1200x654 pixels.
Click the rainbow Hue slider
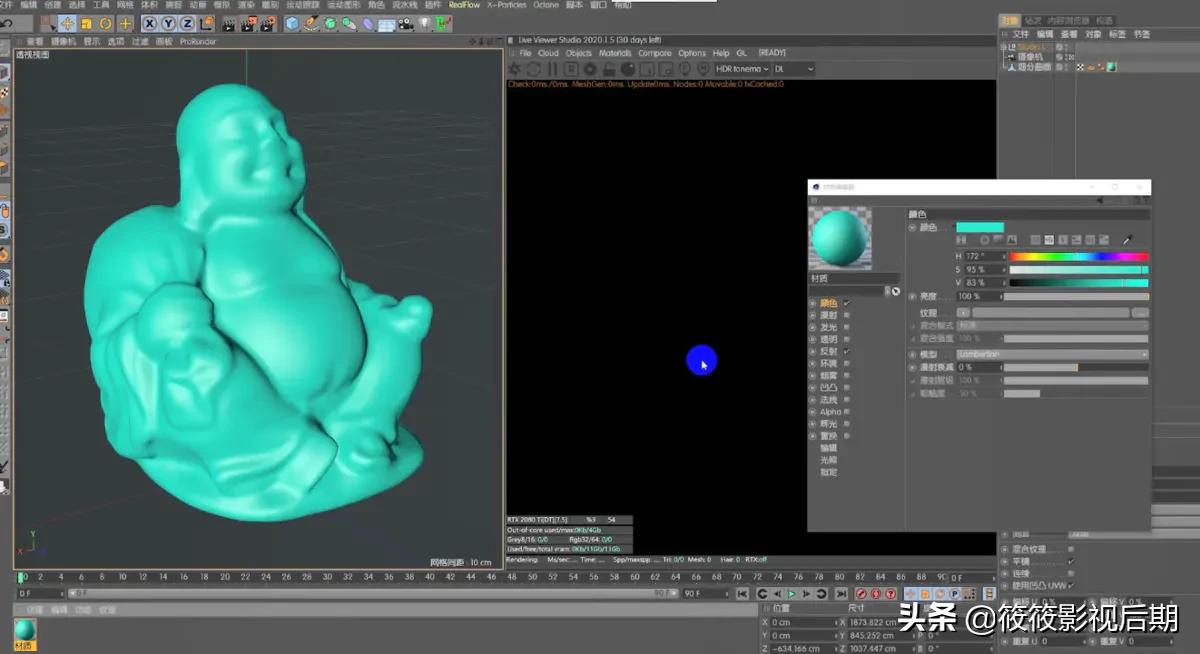coord(1078,257)
